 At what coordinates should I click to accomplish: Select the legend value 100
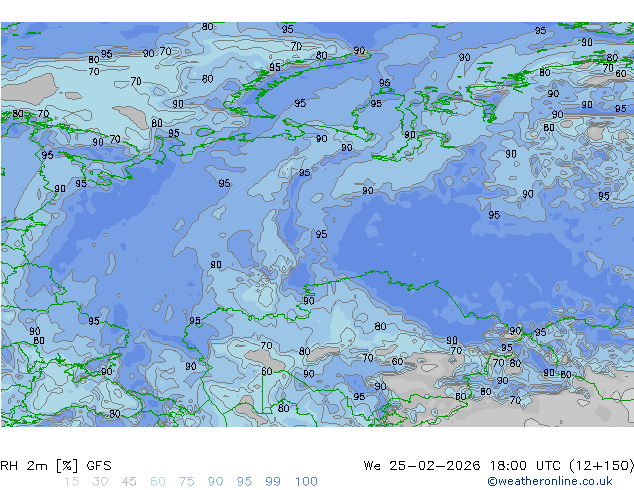(306, 482)
